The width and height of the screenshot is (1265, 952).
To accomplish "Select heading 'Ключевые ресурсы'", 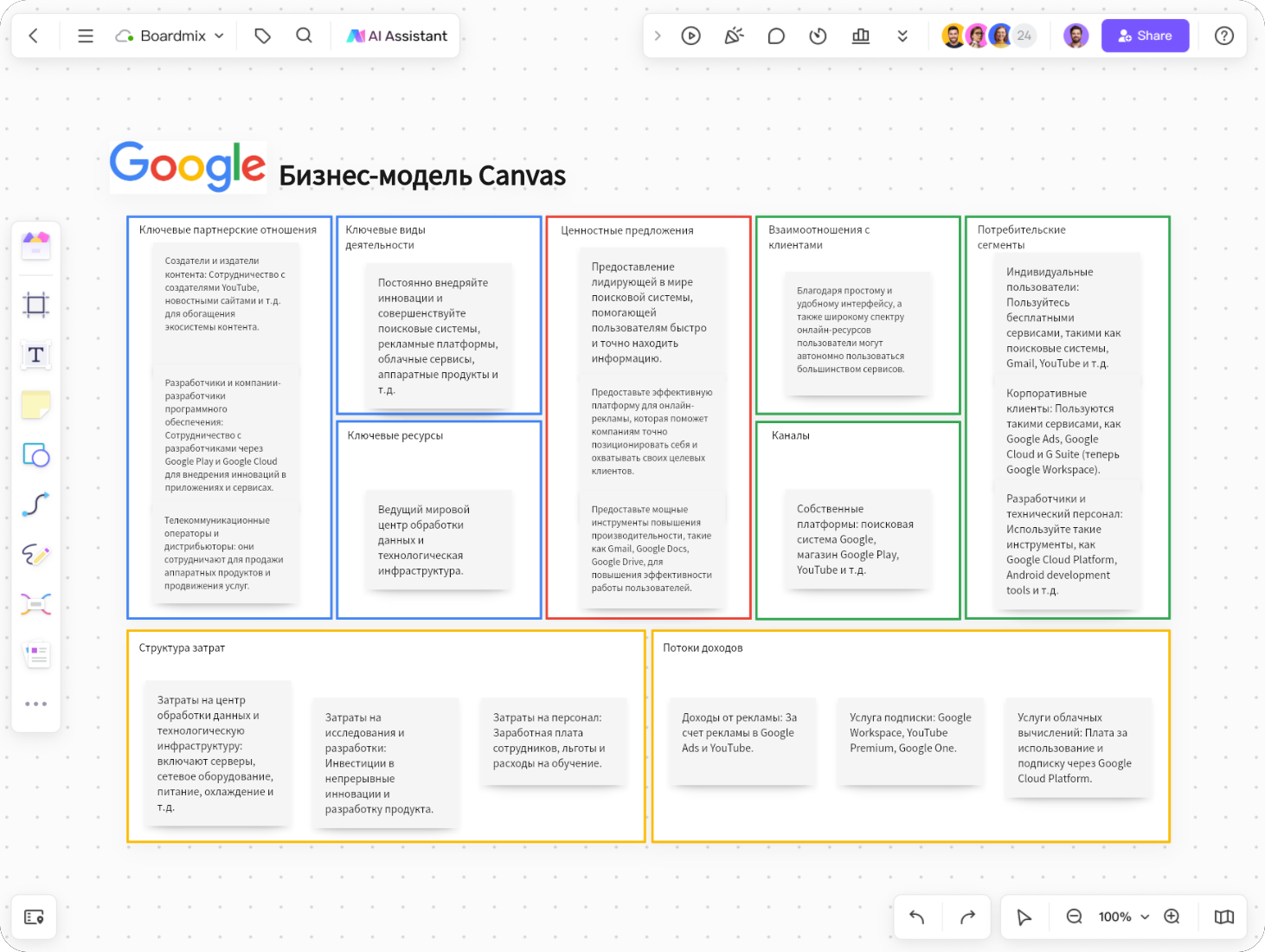I will tap(395, 435).
